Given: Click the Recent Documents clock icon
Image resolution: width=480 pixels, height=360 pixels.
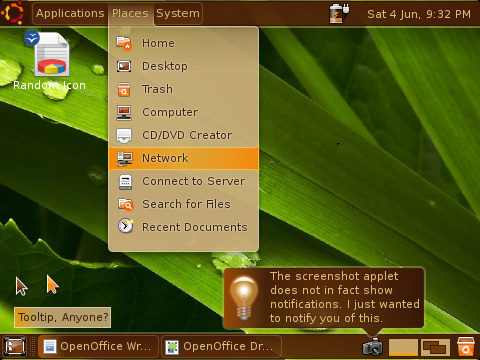Looking at the screenshot, I should pyautogui.click(x=126, y=226).
